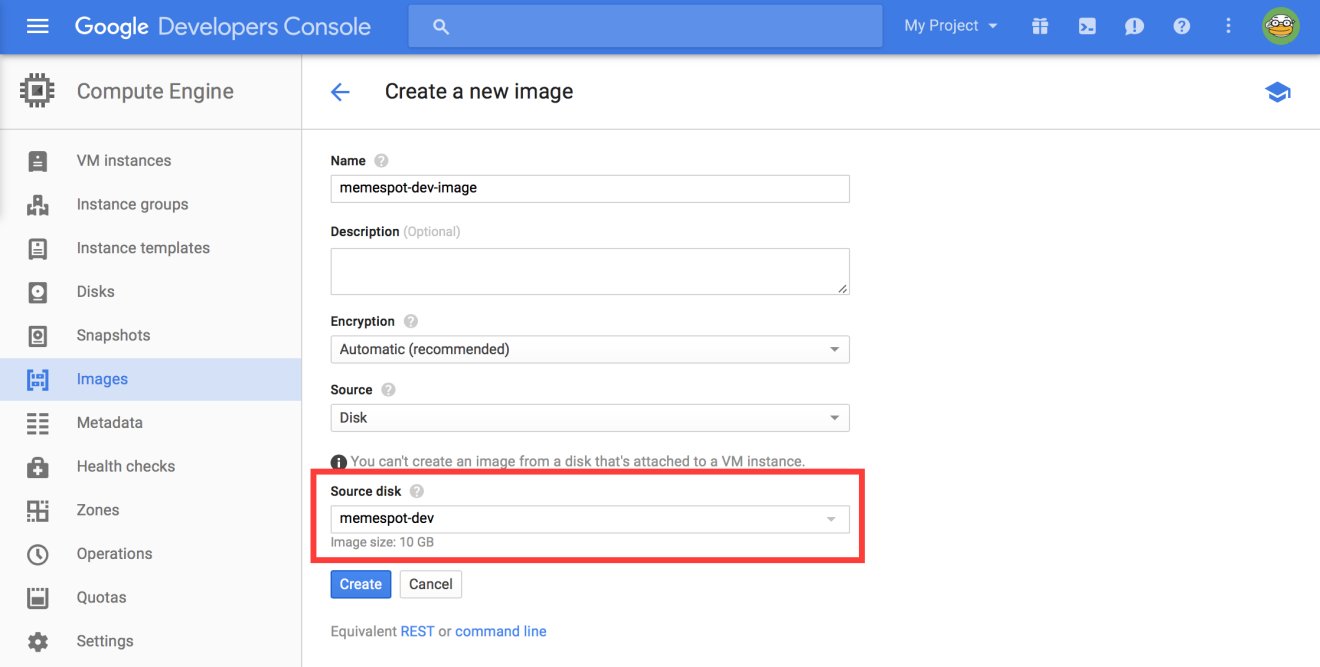Screen dimensions: 1320x667
Task: Click the Google Developers Console logo
Action: [x=223, y=27]
